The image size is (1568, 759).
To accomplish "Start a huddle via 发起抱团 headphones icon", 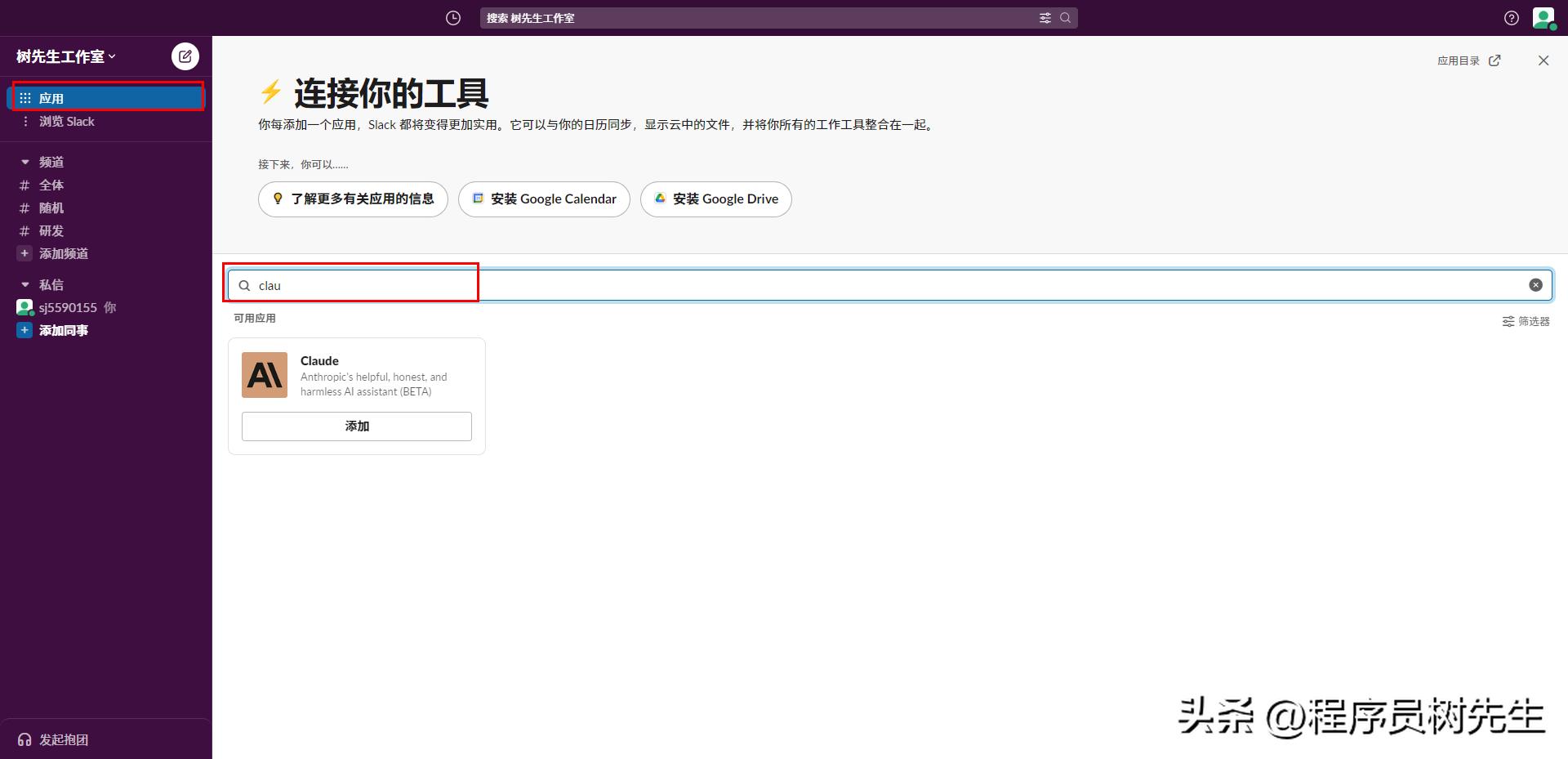I will pos(24,739).
